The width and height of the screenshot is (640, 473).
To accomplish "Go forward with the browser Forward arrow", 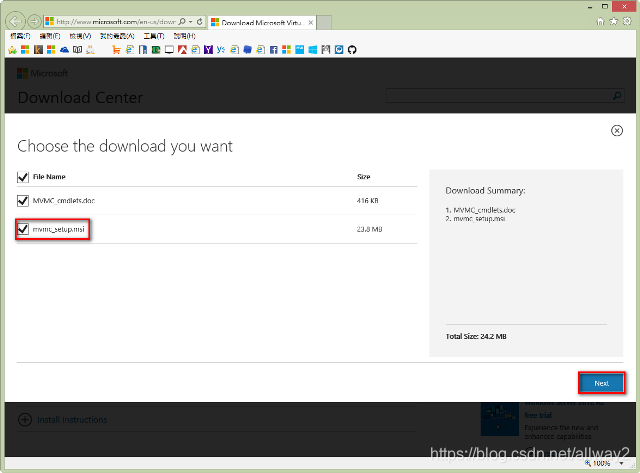I will tap(34, 21).
